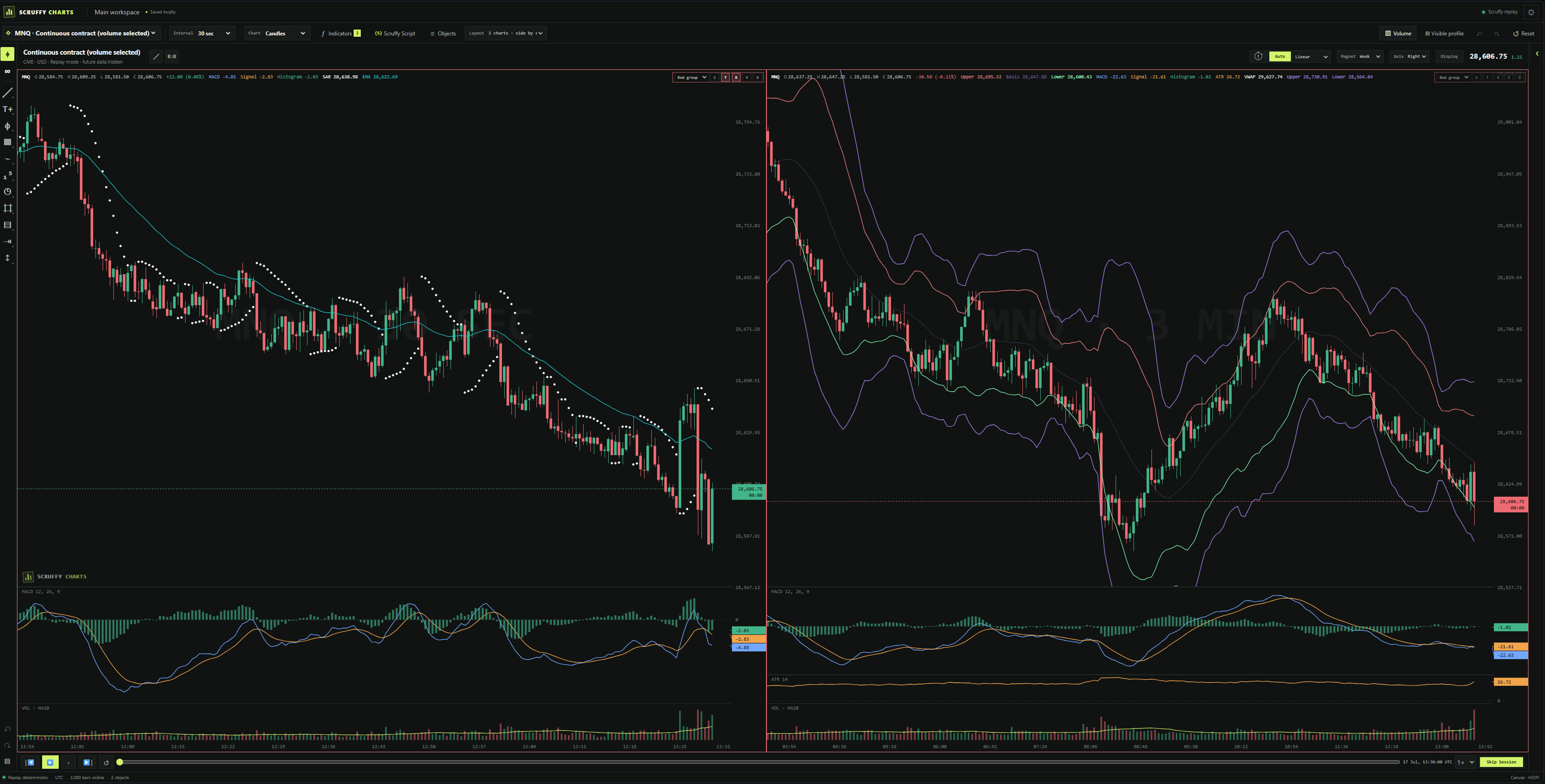Restart the replay loop button
The image size is (1545, 784).
tap(106, 762)
